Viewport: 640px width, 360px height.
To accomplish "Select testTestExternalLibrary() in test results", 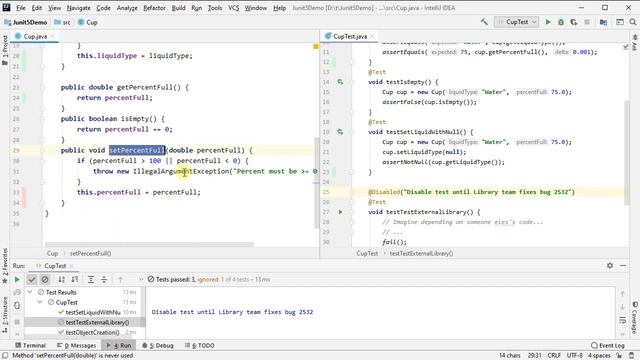I will [x=97, y=322].
